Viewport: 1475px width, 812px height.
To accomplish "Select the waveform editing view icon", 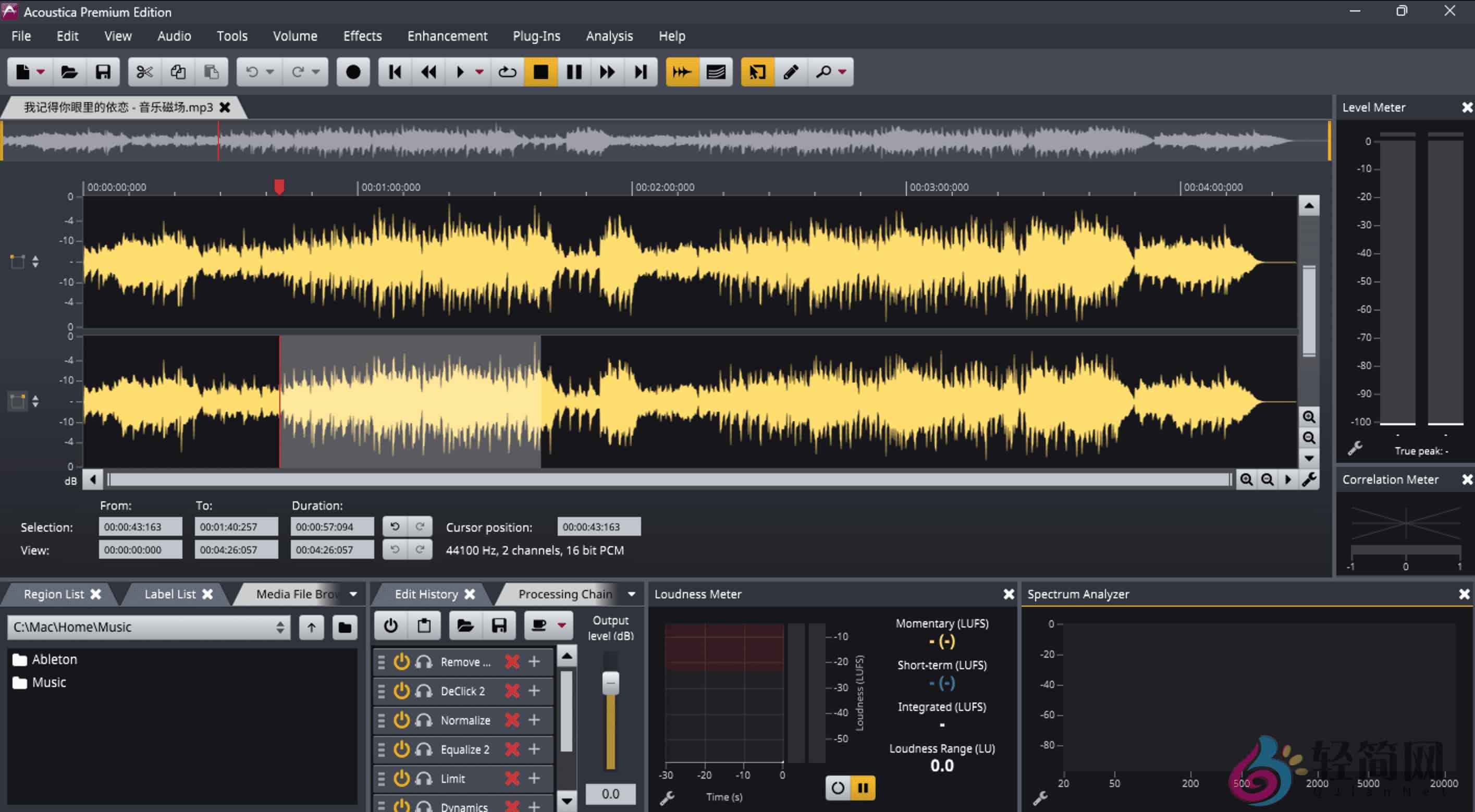I will coord(682,71).
